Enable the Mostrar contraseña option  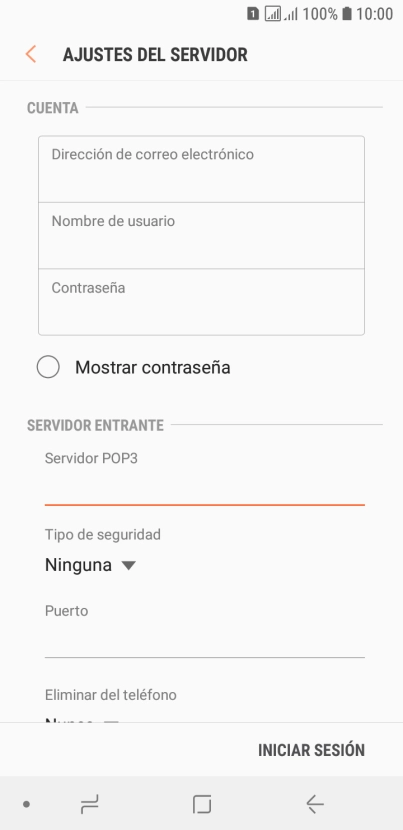(48, 367)
